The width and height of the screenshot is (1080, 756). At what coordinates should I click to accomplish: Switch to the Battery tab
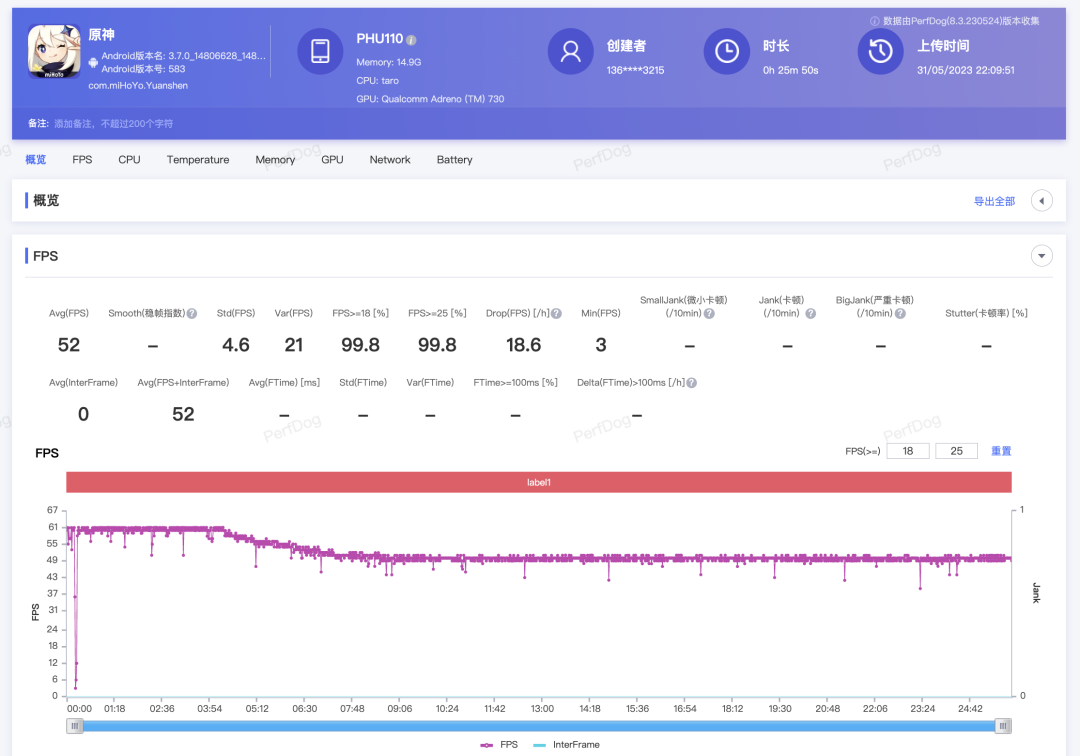tap(455, 160)
